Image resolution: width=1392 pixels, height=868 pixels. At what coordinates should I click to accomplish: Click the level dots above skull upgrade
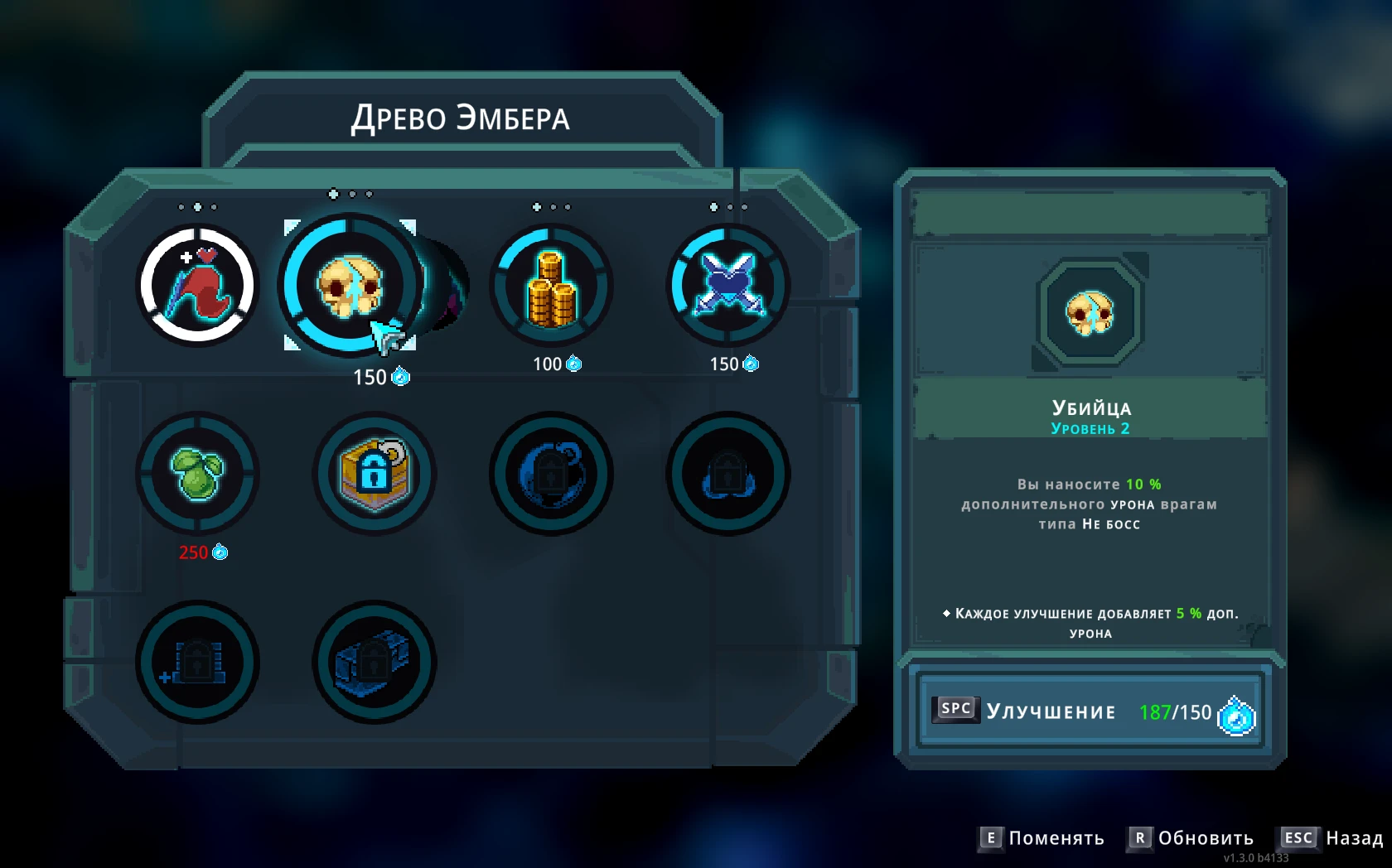(350, 194)
